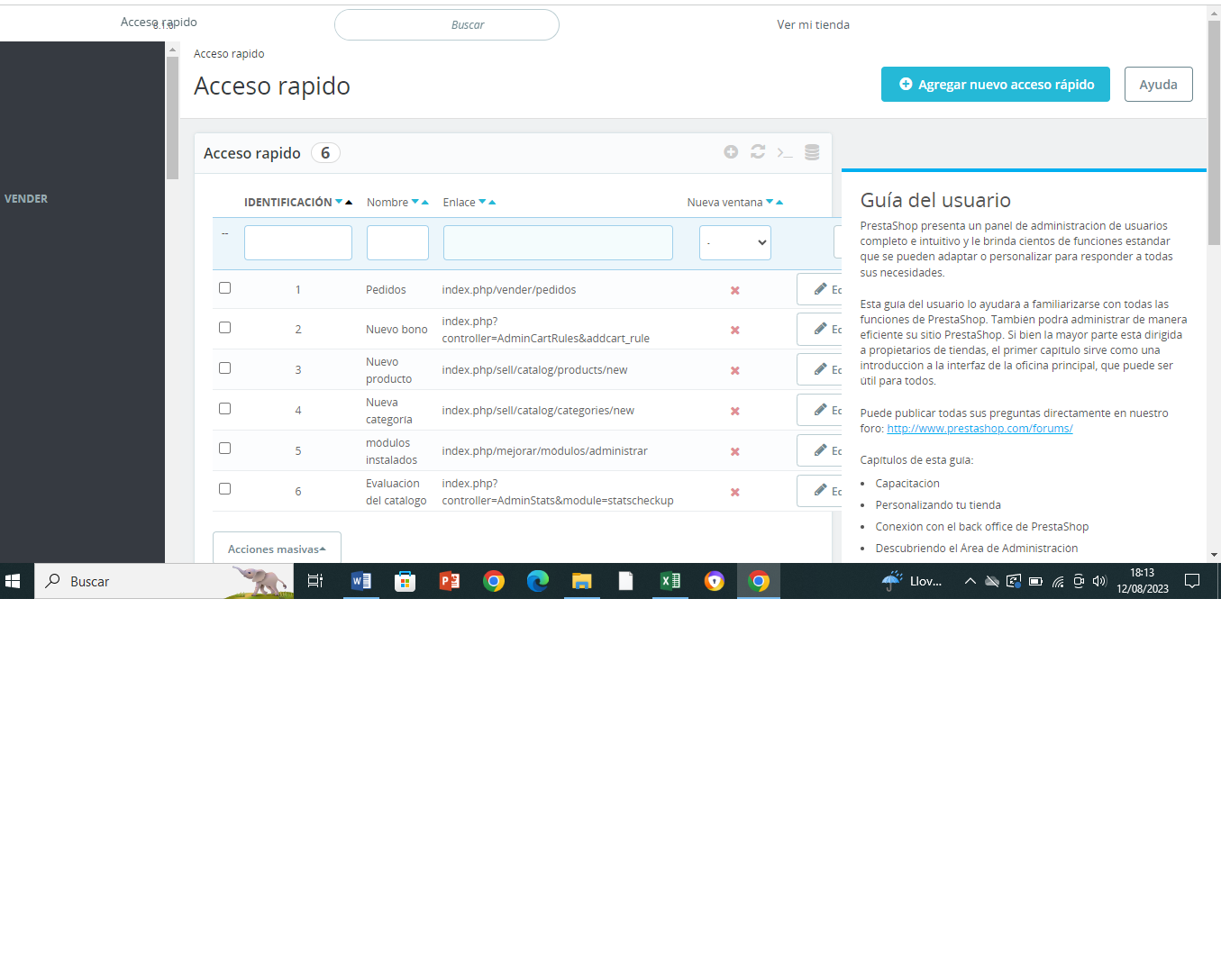Toggle Nueva ventana status for Nueva categoria
1221x980 pixels.
(735, 411)
